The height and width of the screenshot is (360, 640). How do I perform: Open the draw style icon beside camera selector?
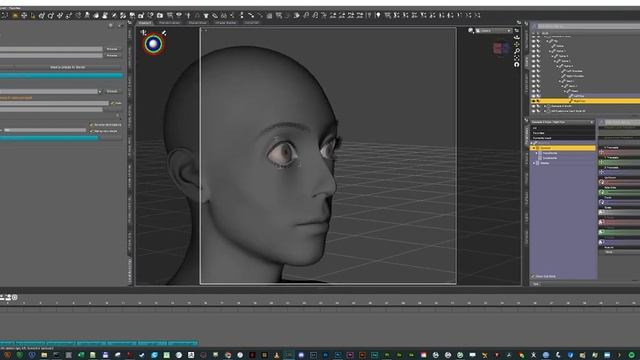point(471,31)
